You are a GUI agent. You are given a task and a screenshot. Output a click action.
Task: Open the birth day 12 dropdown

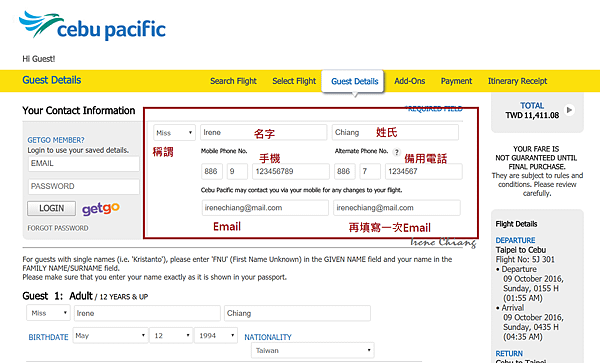(171, 335)
